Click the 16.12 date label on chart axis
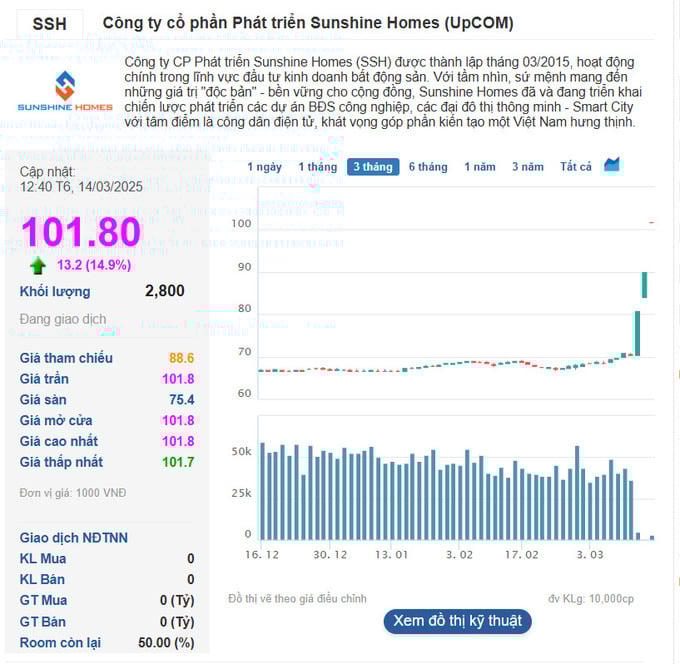Viewport: 680px width, 664px height. coord(261,554)
